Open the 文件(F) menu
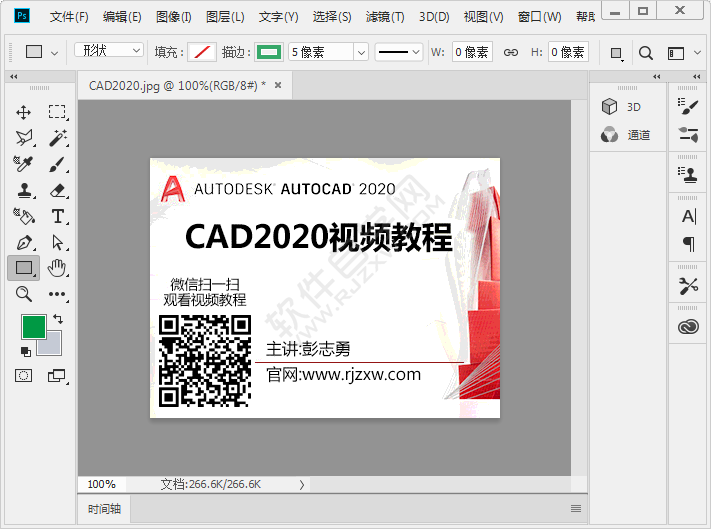This screenshot has width=711, height=529. (69, 17)
